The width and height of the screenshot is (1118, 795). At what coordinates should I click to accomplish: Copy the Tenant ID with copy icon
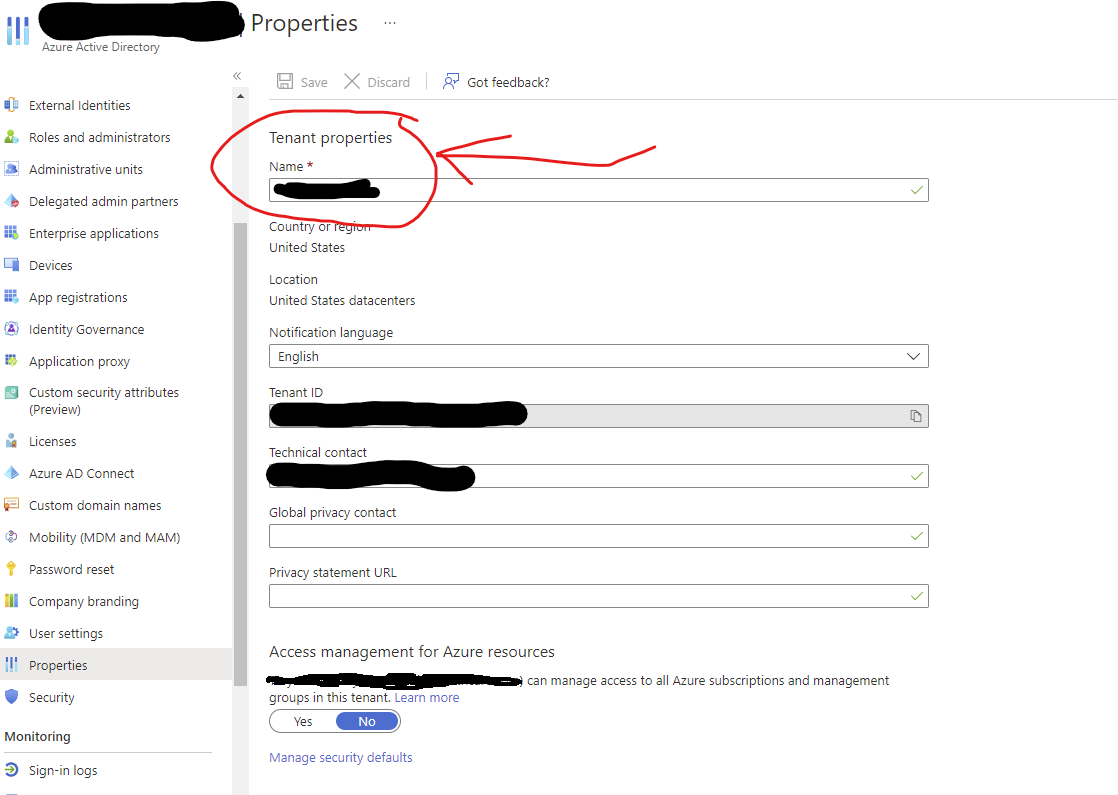point(916,416)
